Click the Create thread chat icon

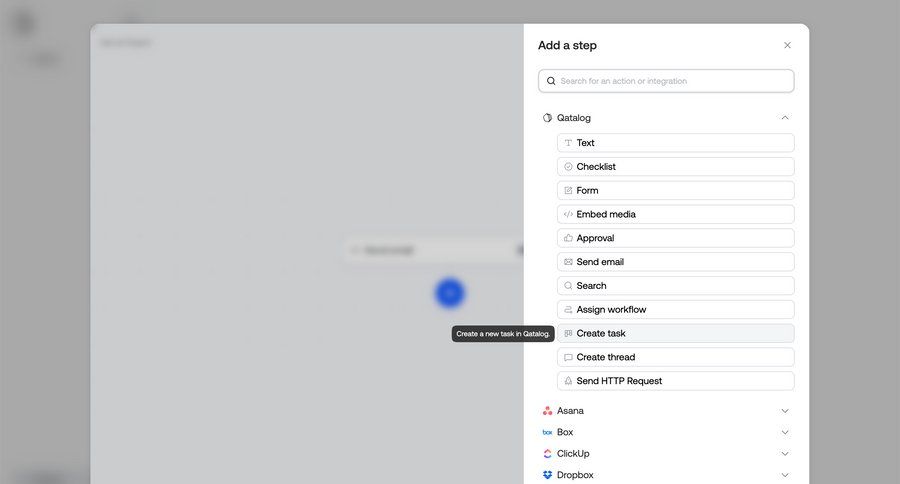coord(568,357)
